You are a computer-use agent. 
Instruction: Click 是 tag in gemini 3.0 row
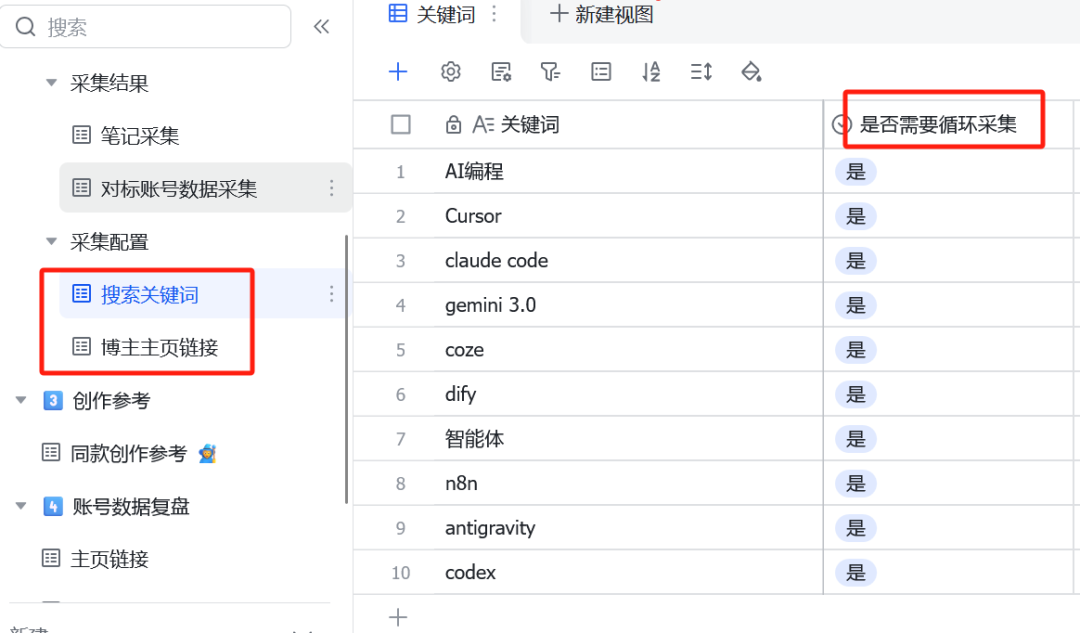[855, 305]
